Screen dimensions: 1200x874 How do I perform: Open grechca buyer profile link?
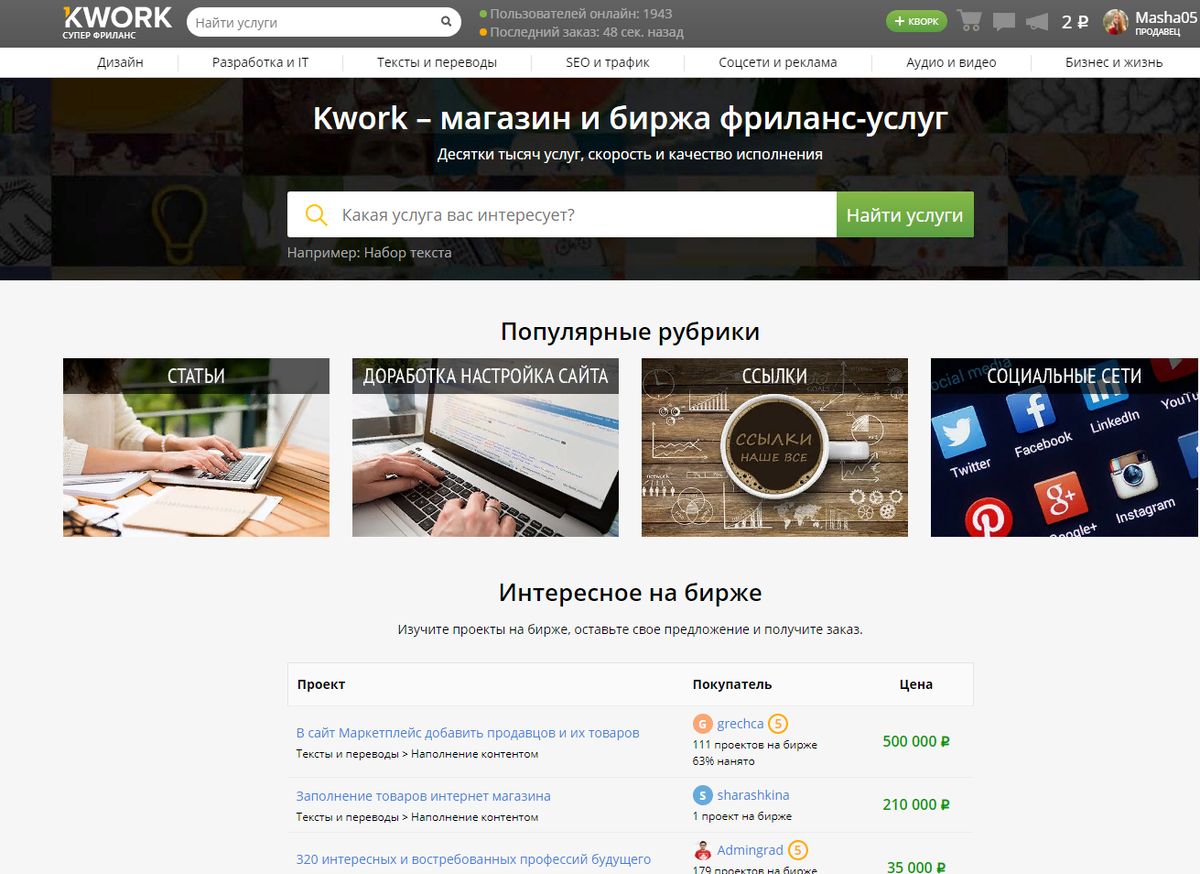pos(740,724)
